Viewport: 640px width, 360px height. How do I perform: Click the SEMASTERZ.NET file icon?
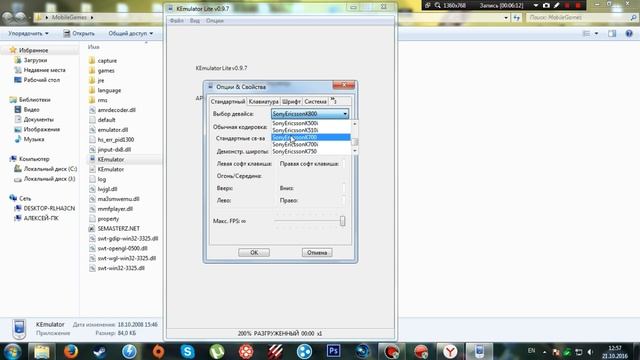[92, 229]
